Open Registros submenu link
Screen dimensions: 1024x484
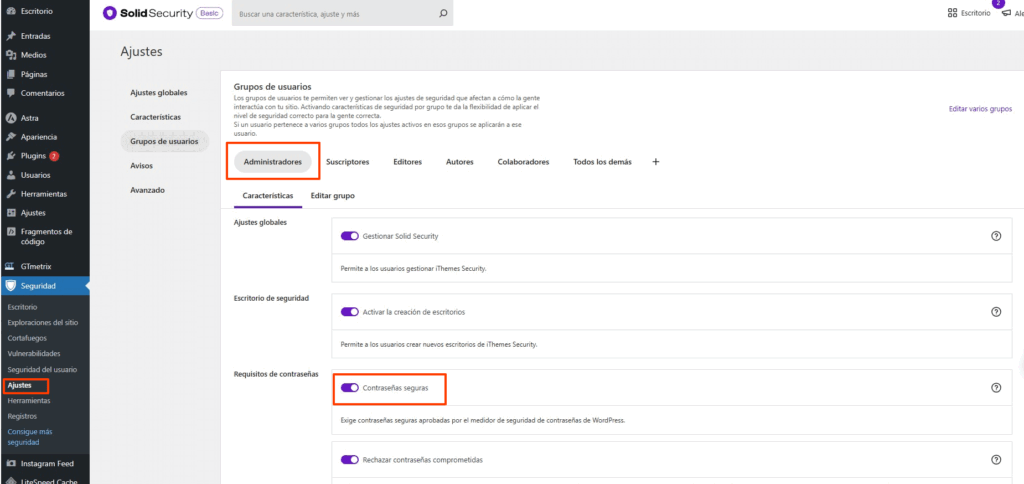[22, 416]
